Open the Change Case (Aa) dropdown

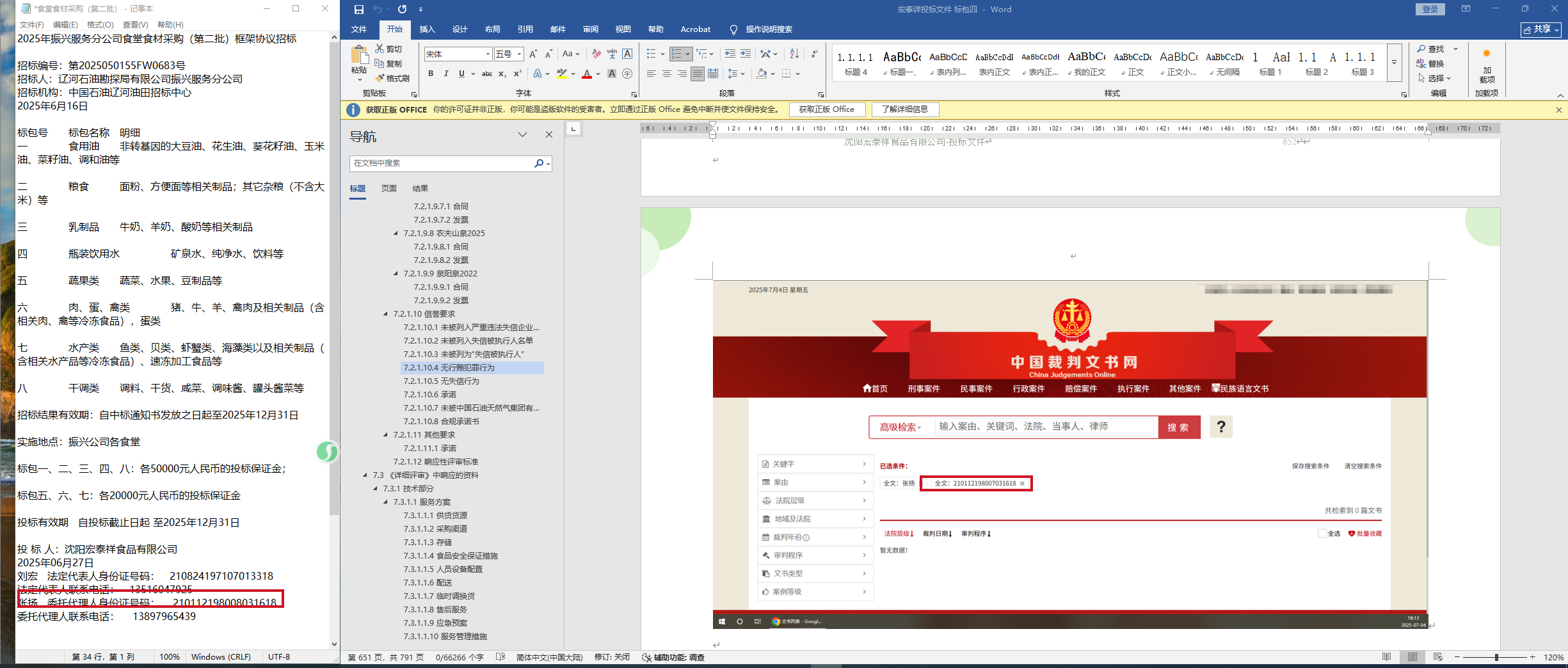coord(571,54)
